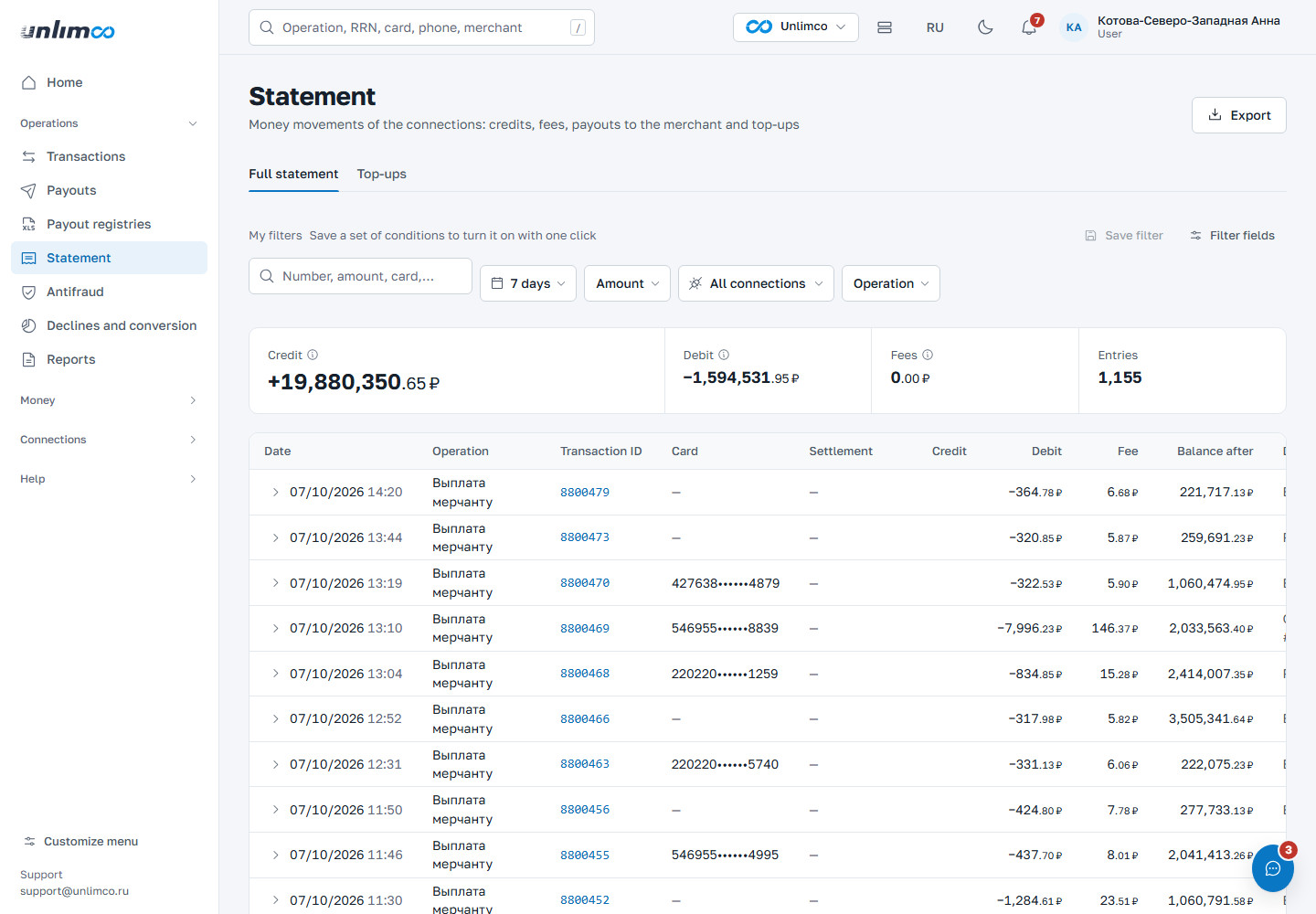The height and width of the screenshot is (914, 1316).
Task: Open Payout registries page
Action: (x=109, y=224)
